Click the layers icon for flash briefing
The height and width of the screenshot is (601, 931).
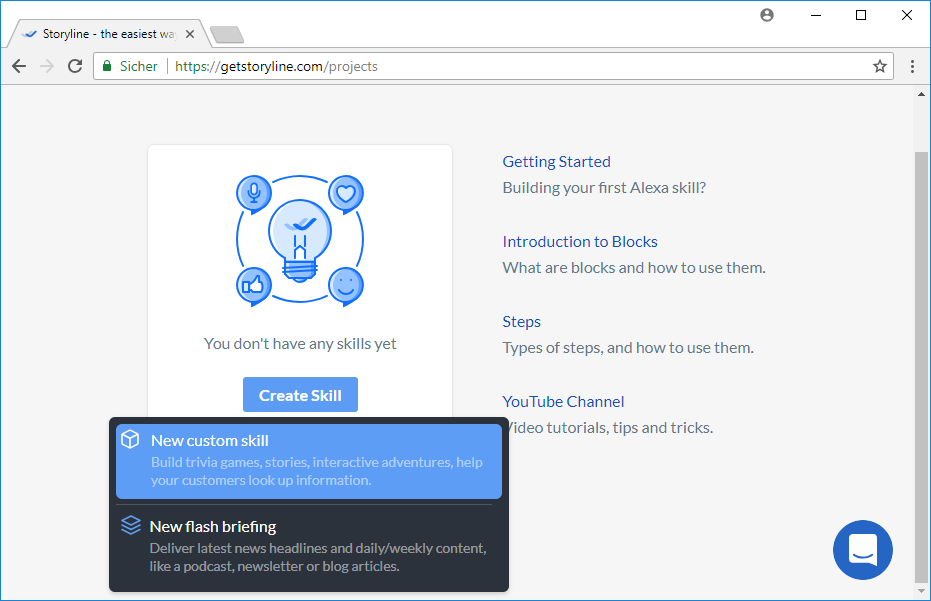(x=130, y=525)
